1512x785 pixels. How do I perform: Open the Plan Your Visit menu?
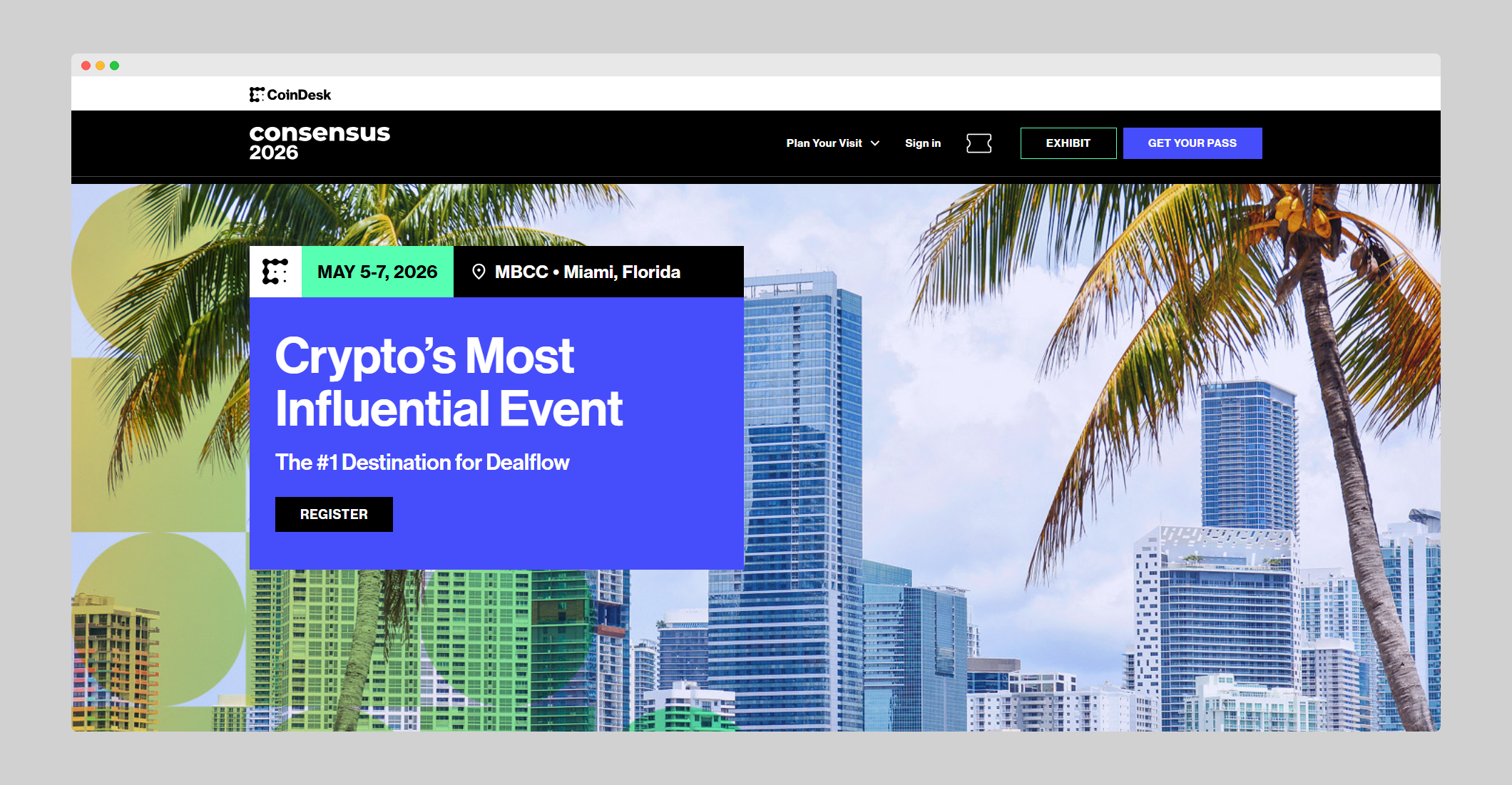pos(824,143)
